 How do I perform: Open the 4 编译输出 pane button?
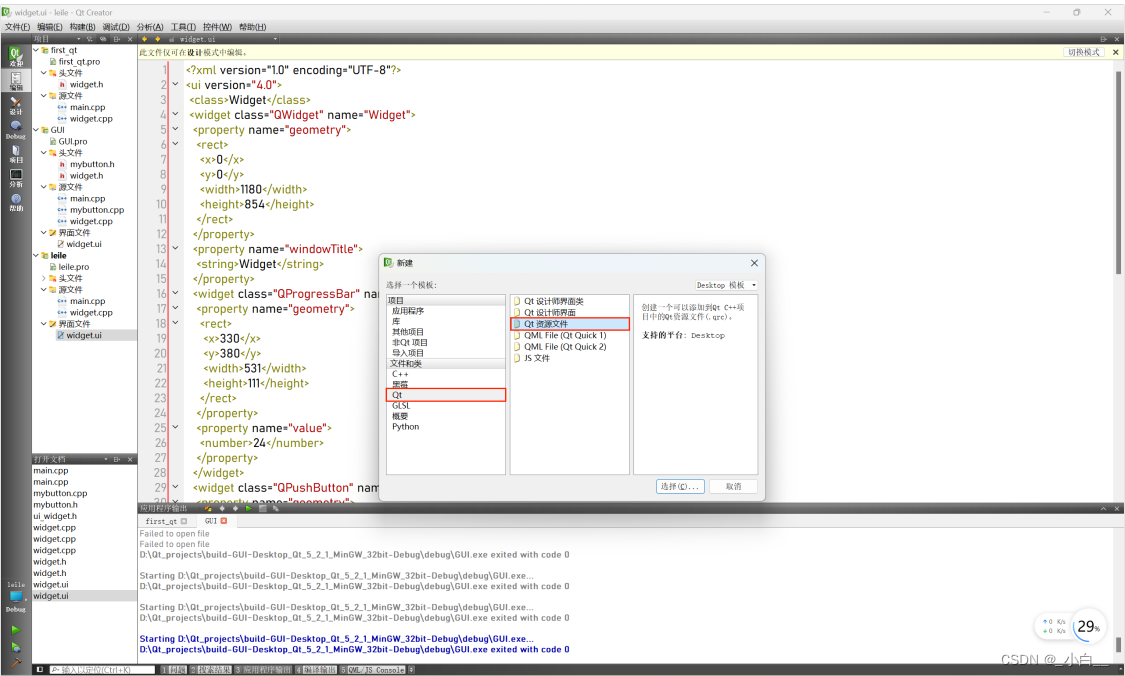pos(316,670)
